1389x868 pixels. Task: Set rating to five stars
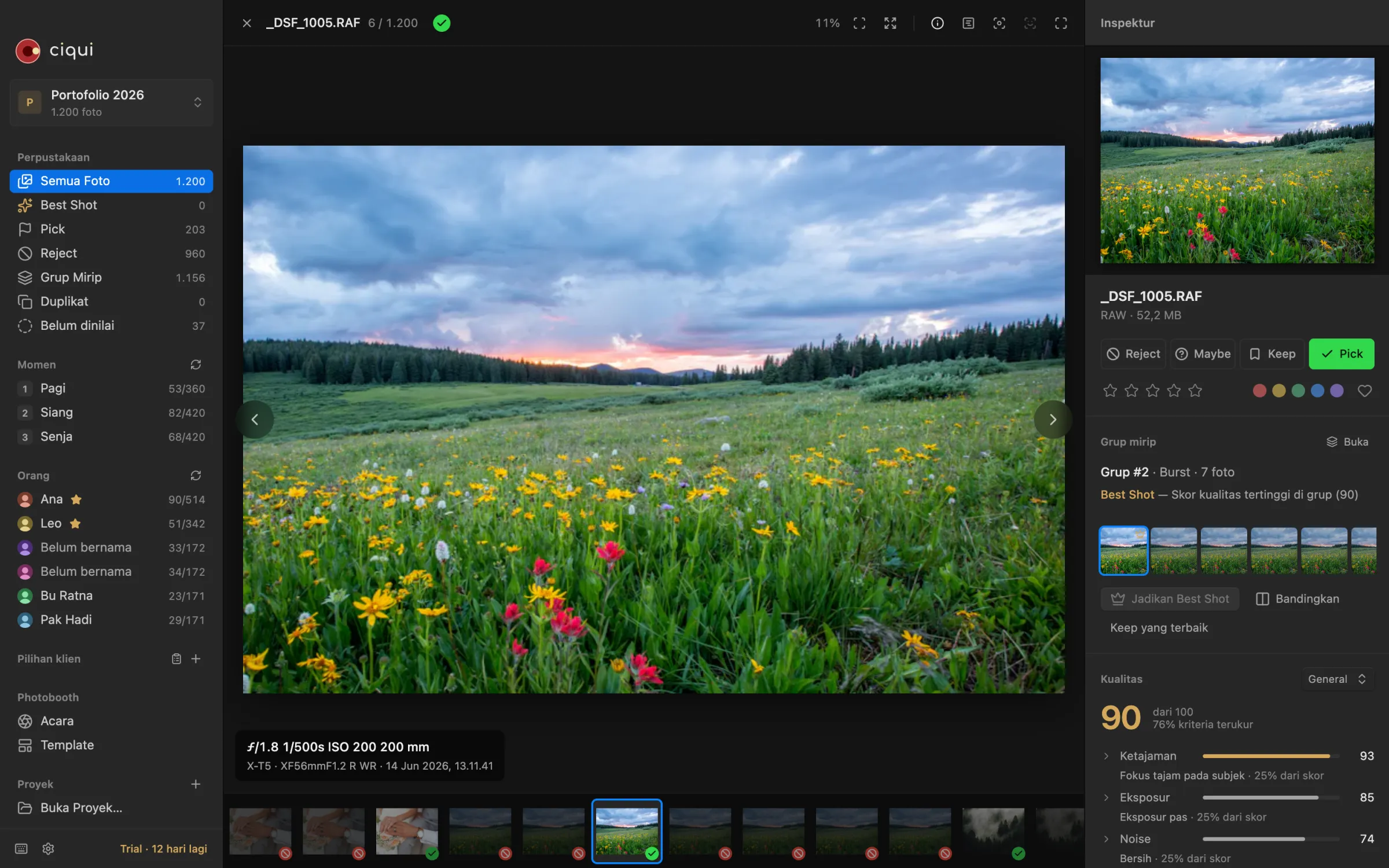tap(1195, 391)
